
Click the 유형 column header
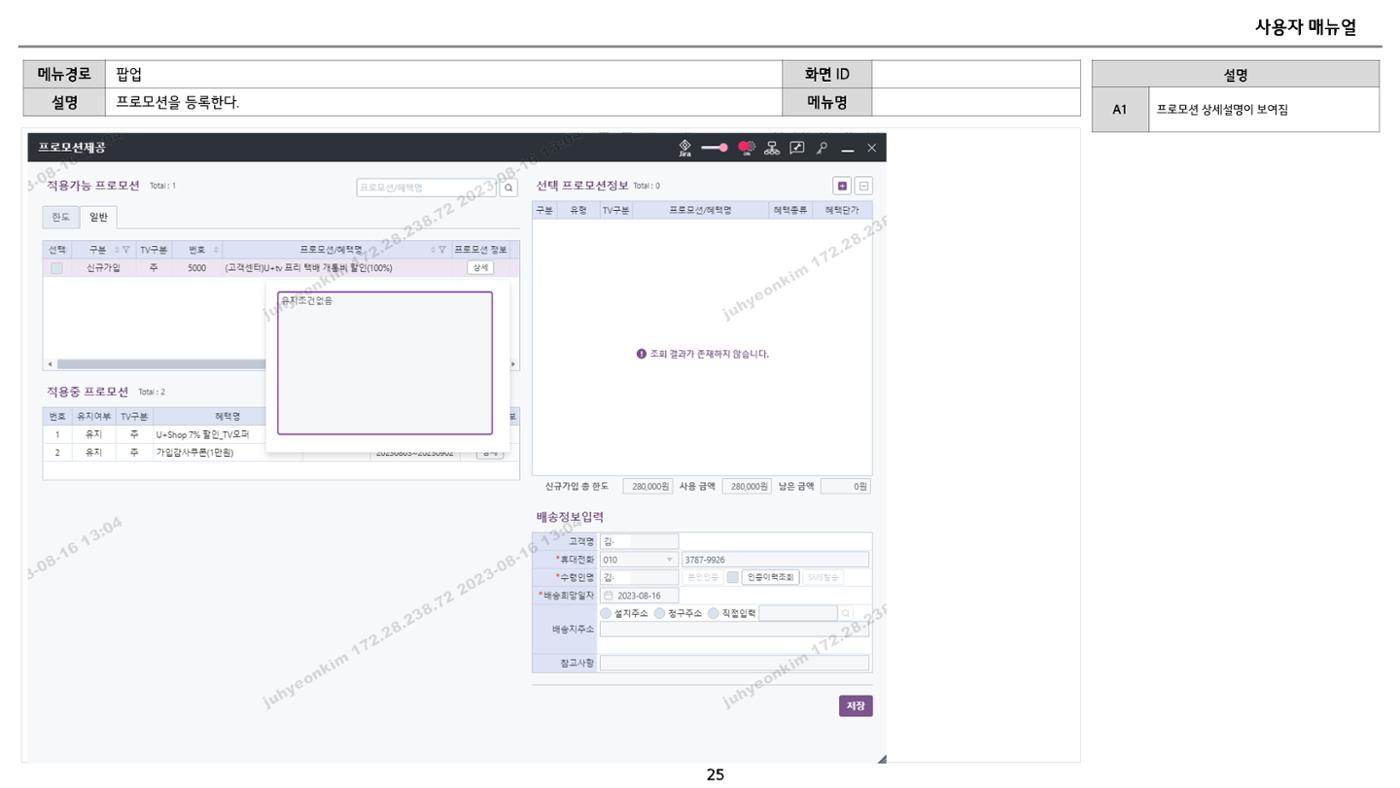point(578,211)
